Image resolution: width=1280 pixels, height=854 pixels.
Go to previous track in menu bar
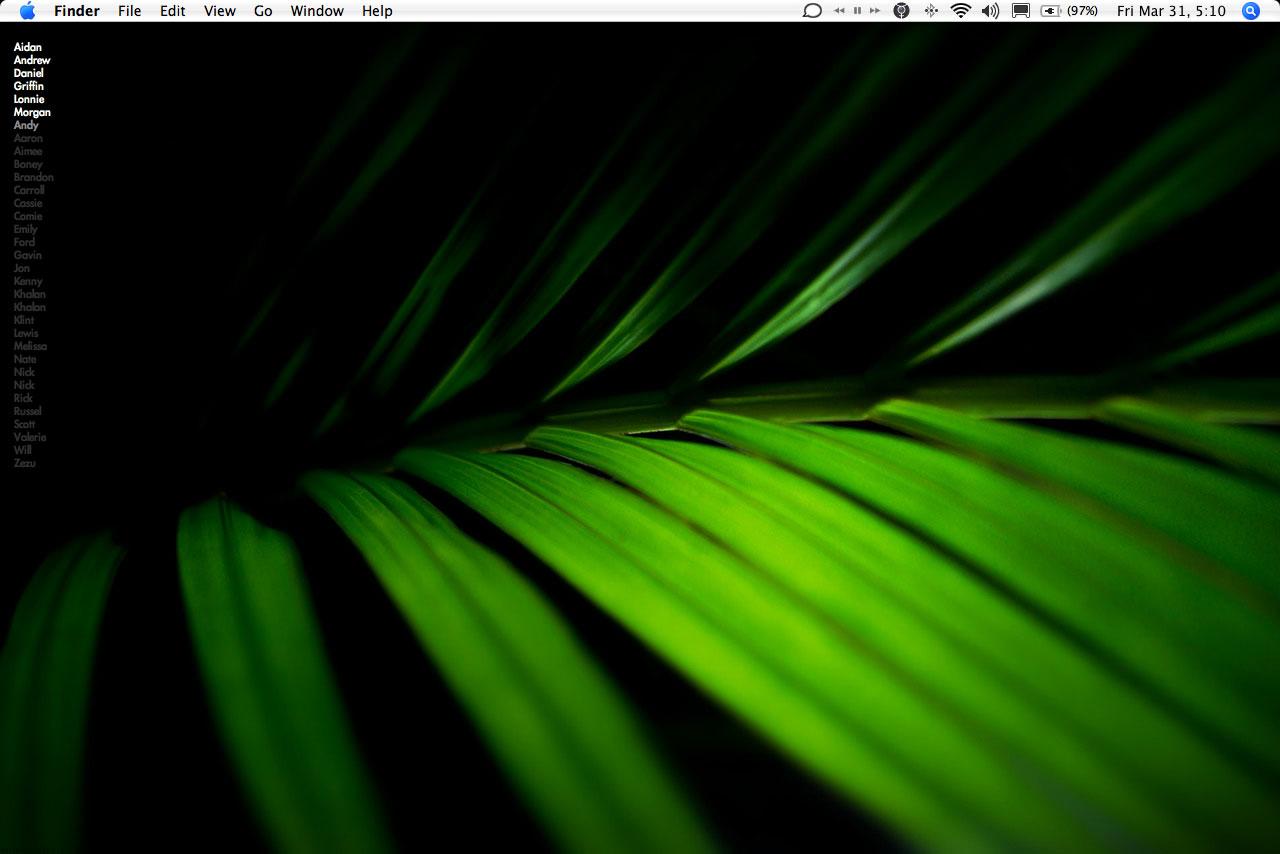coord(840,11)
